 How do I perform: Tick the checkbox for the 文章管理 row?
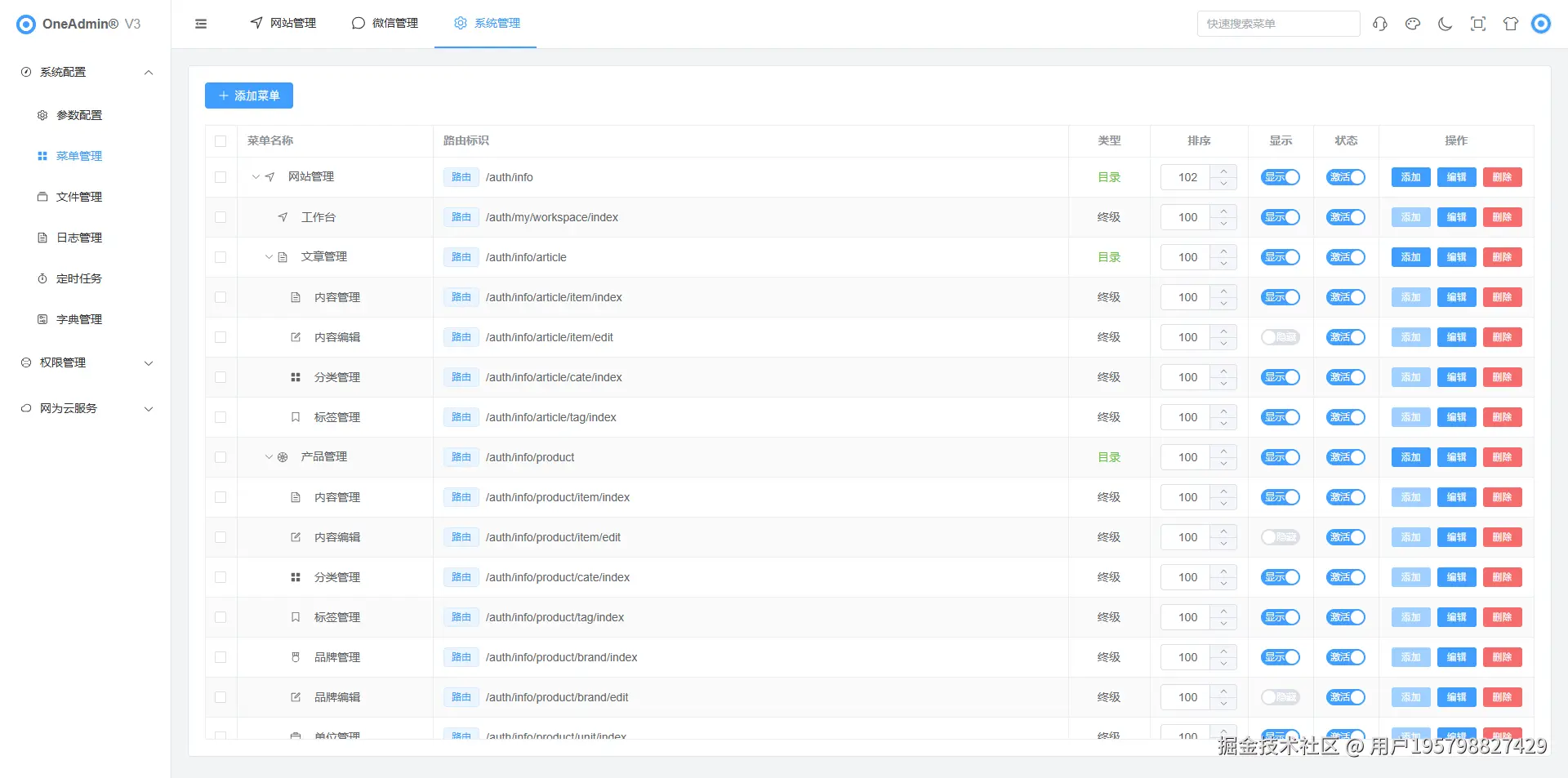click(x=220, y=257)
